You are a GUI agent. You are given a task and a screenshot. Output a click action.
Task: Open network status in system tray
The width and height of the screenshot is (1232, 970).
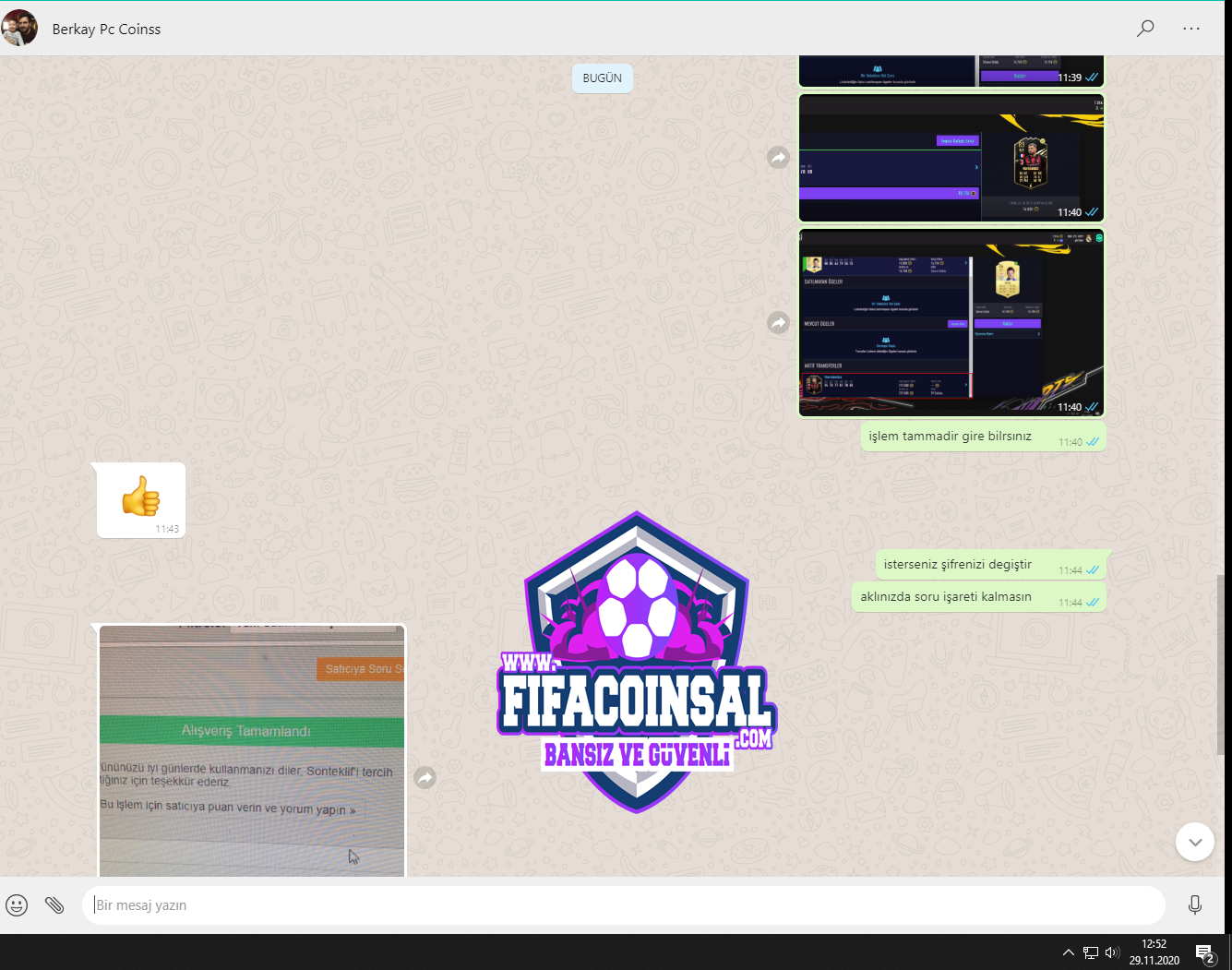tap(1091, 952)
